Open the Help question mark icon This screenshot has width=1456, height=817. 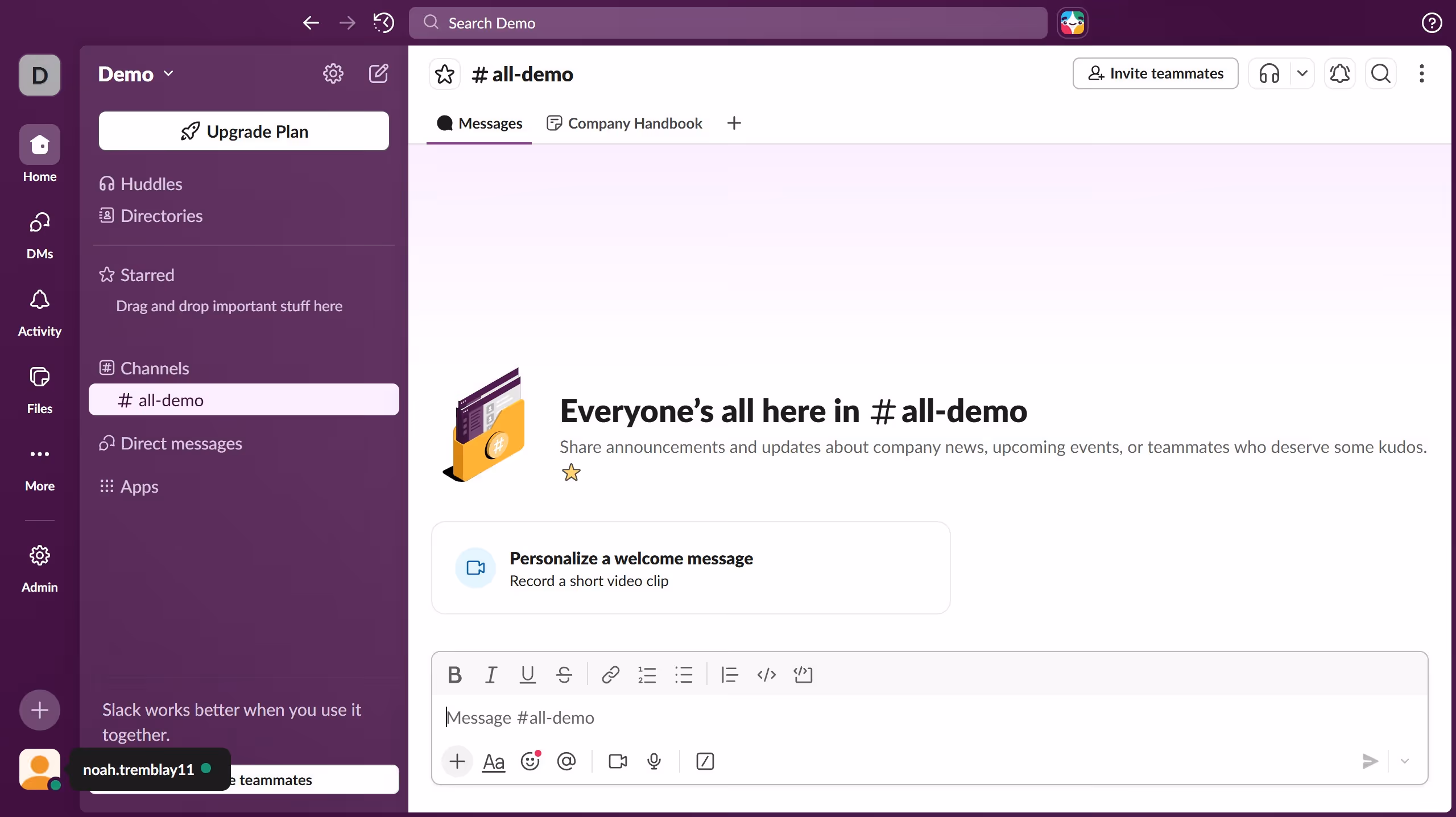tap(1432, 23)
